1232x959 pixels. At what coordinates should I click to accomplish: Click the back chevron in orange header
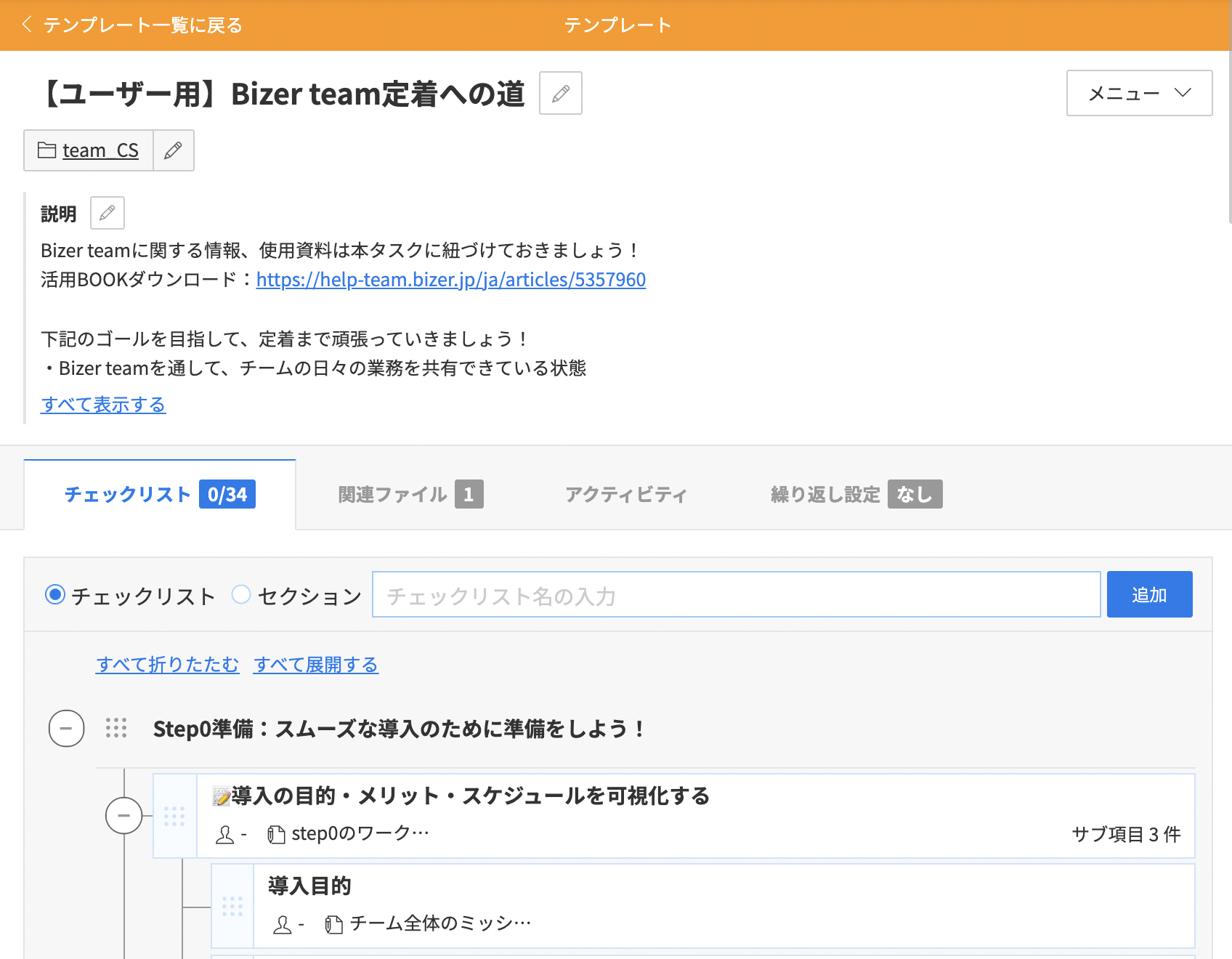[x=27, y=25]
